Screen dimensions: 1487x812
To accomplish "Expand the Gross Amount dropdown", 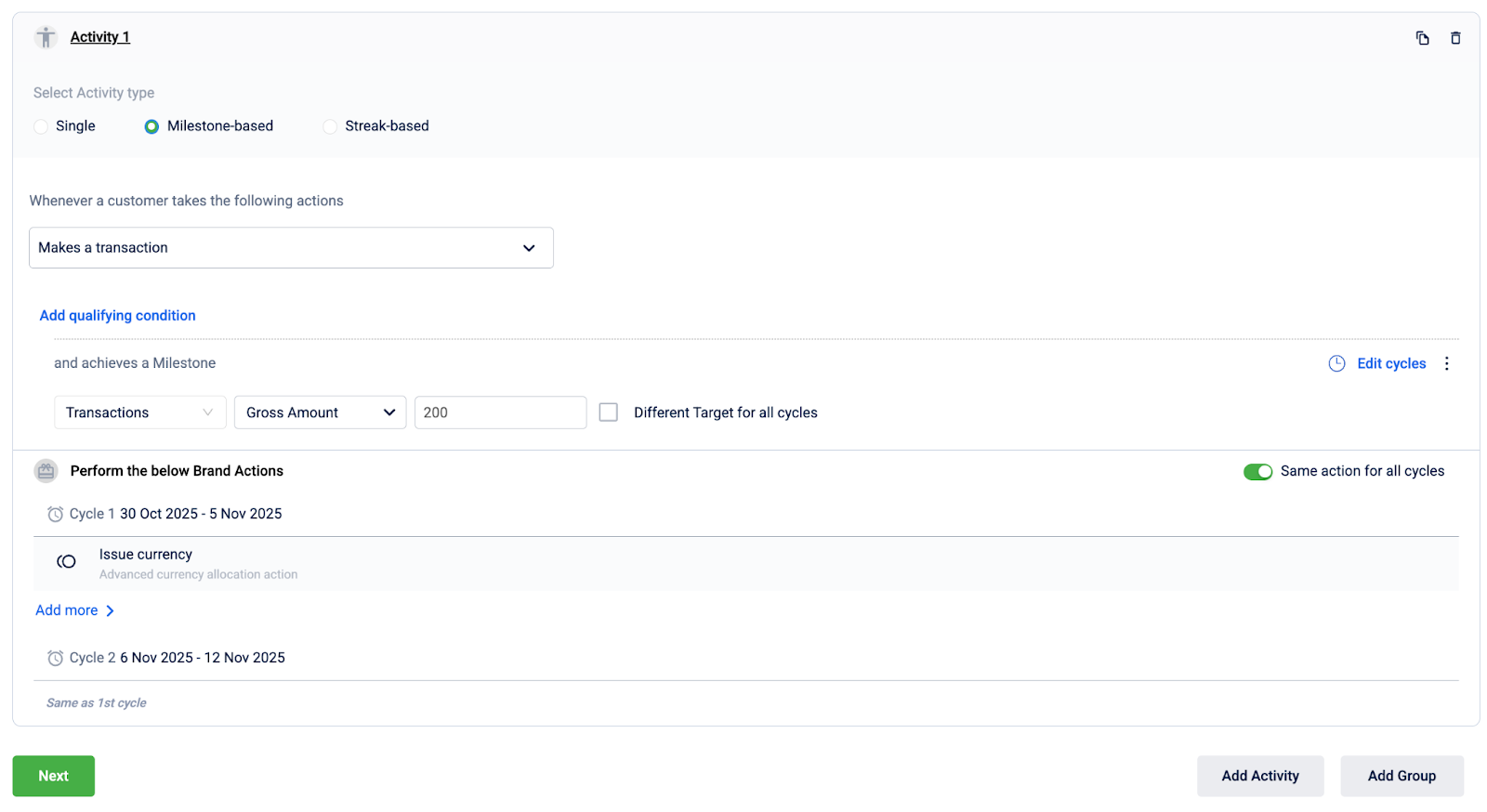I will (320, 413).
